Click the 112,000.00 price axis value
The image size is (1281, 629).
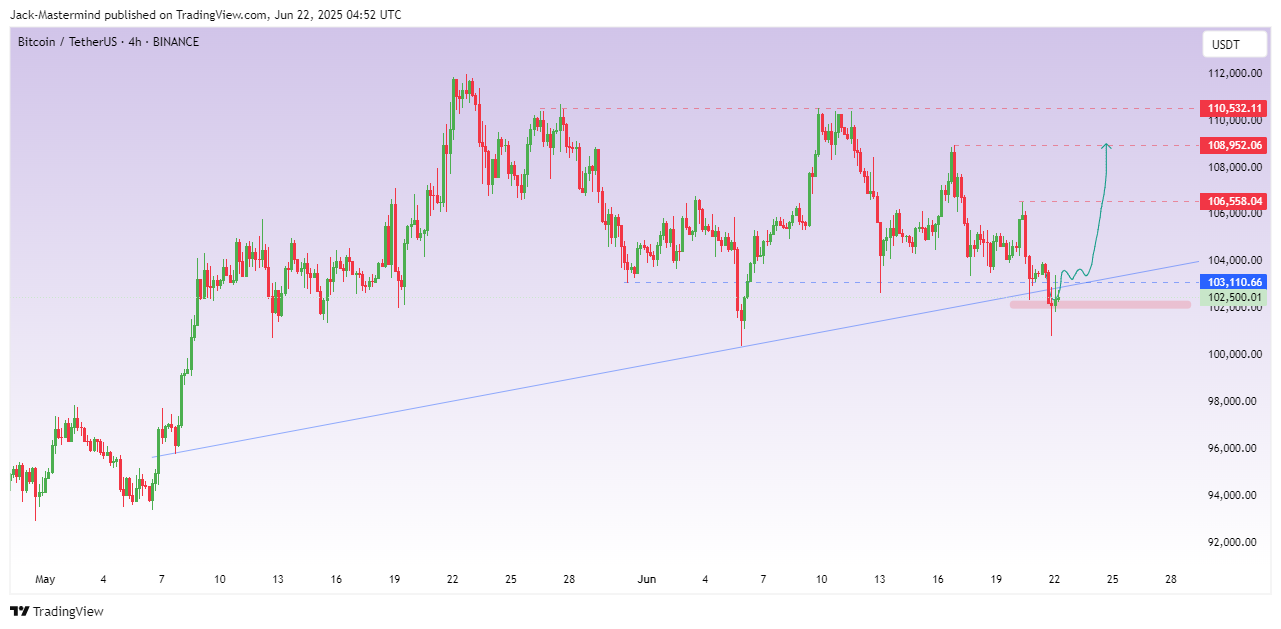coord(1236,74)
